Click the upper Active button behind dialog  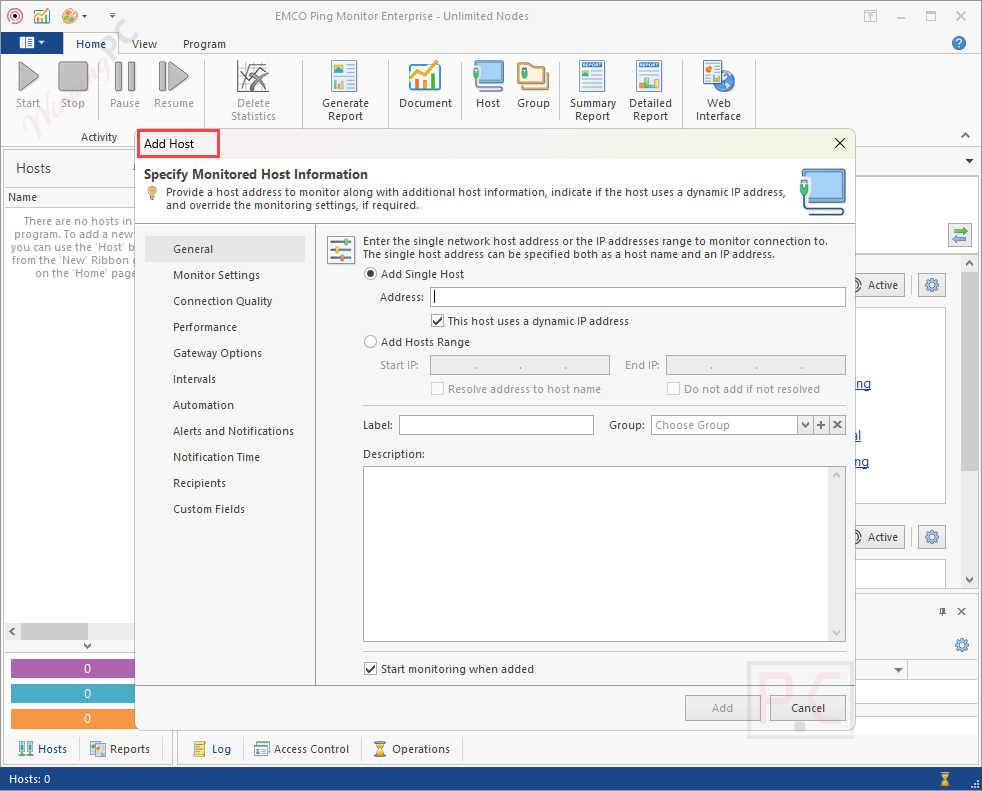pyautogui.click(x=881, y=286)
